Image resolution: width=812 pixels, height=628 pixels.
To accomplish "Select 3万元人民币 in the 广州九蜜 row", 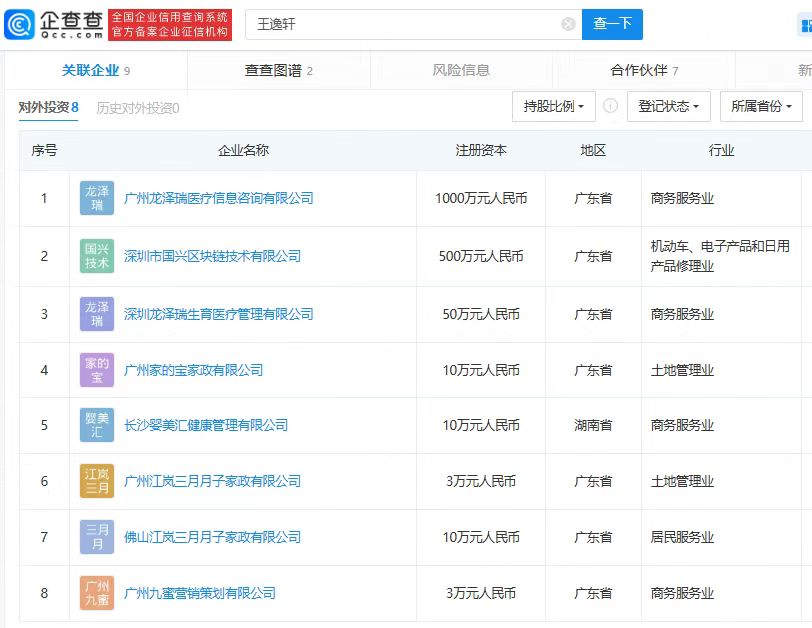I will (x=481, y=593).
